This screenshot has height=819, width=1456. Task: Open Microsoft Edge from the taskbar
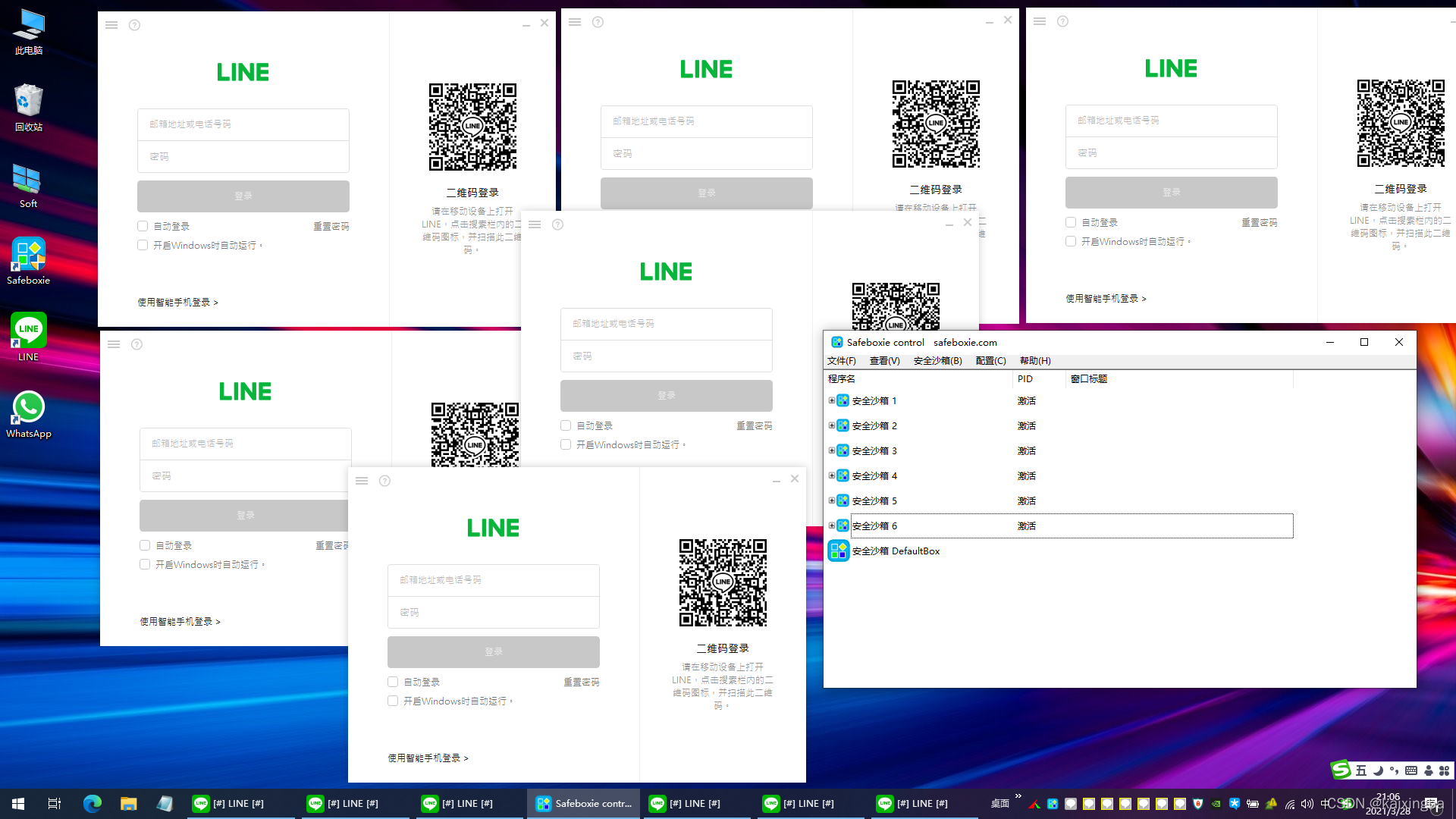92,804
